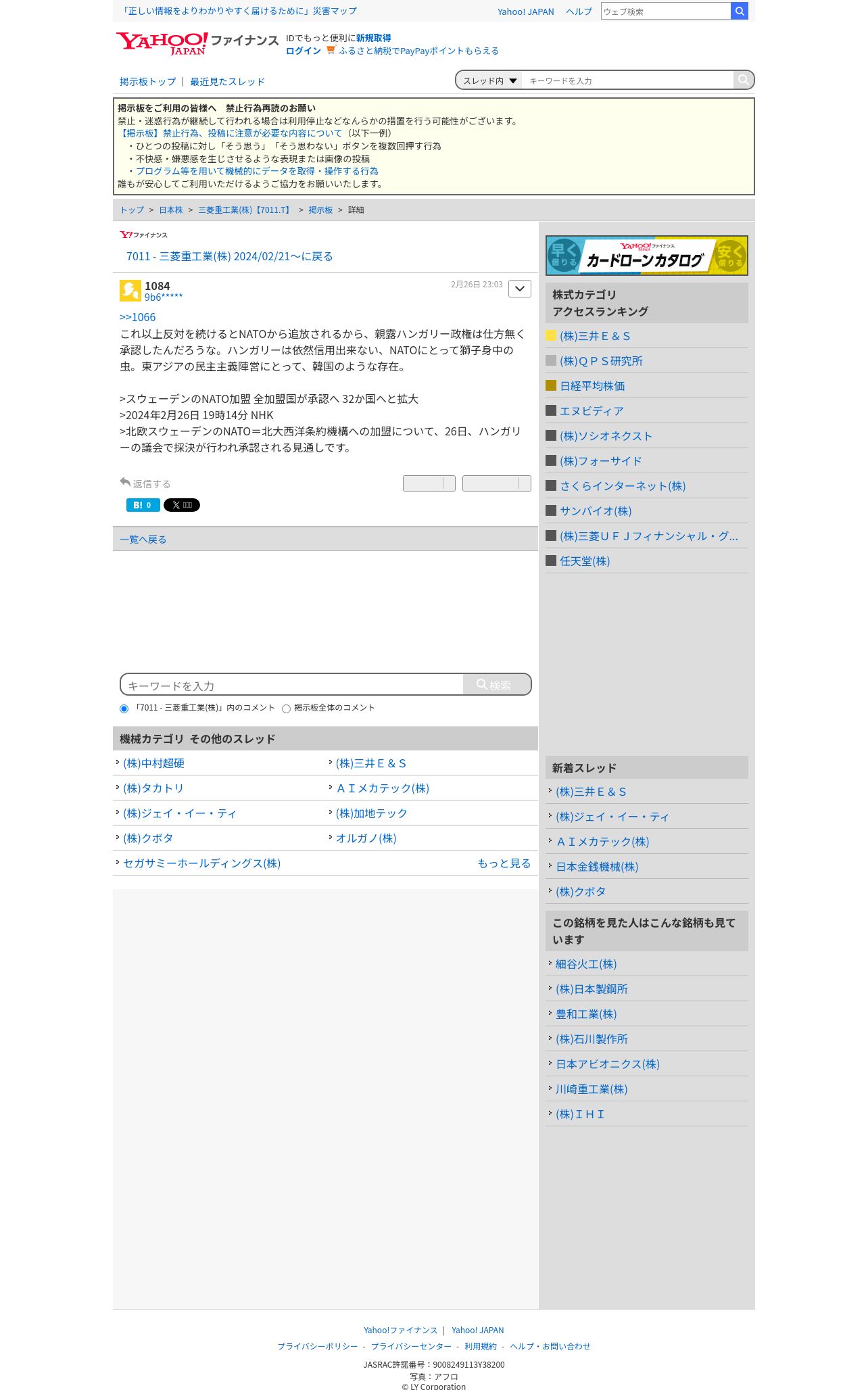Click the shopping cart icon beside ふるさと納税
868x1390 pixels.
331,50
